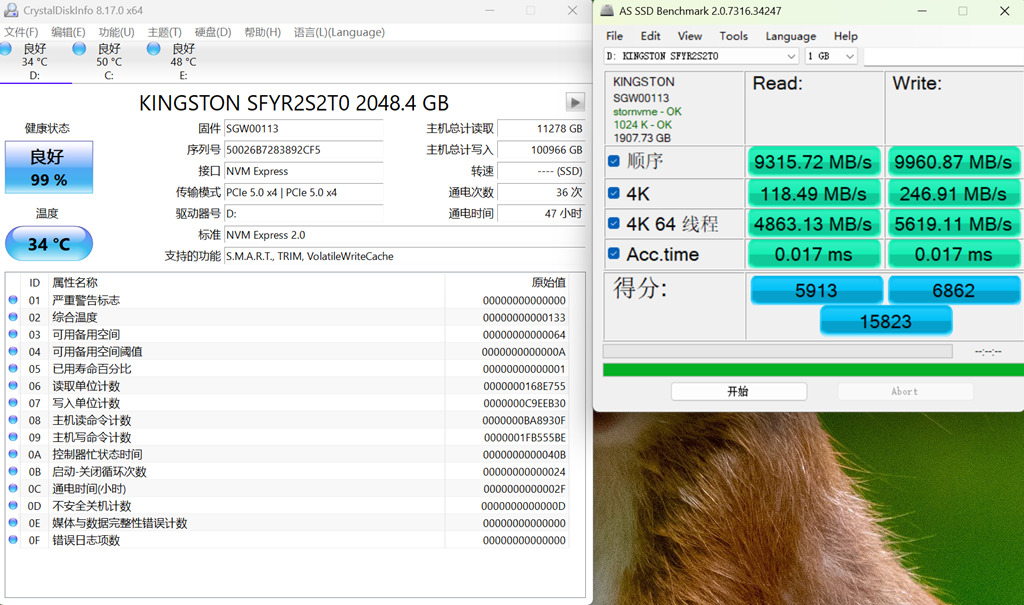Screen dimensions: 1024x605
Task: Select drive C: status orb at 50 °C
Action: [79, 48]
